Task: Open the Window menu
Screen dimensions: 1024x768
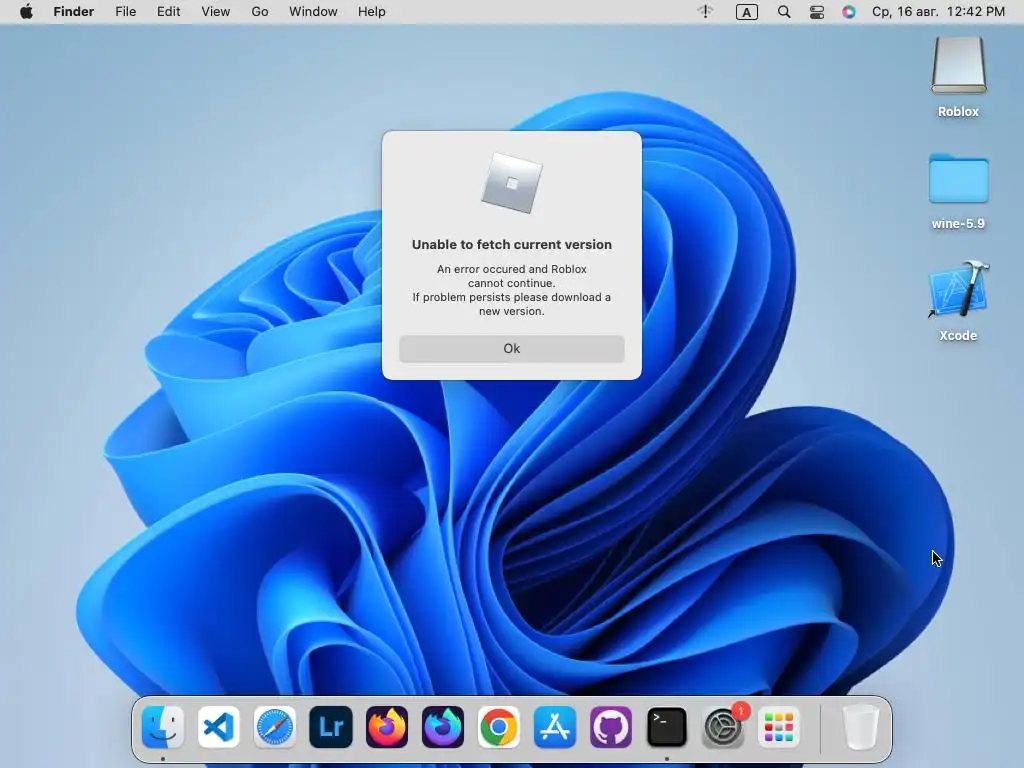Action: pos(313,12)
